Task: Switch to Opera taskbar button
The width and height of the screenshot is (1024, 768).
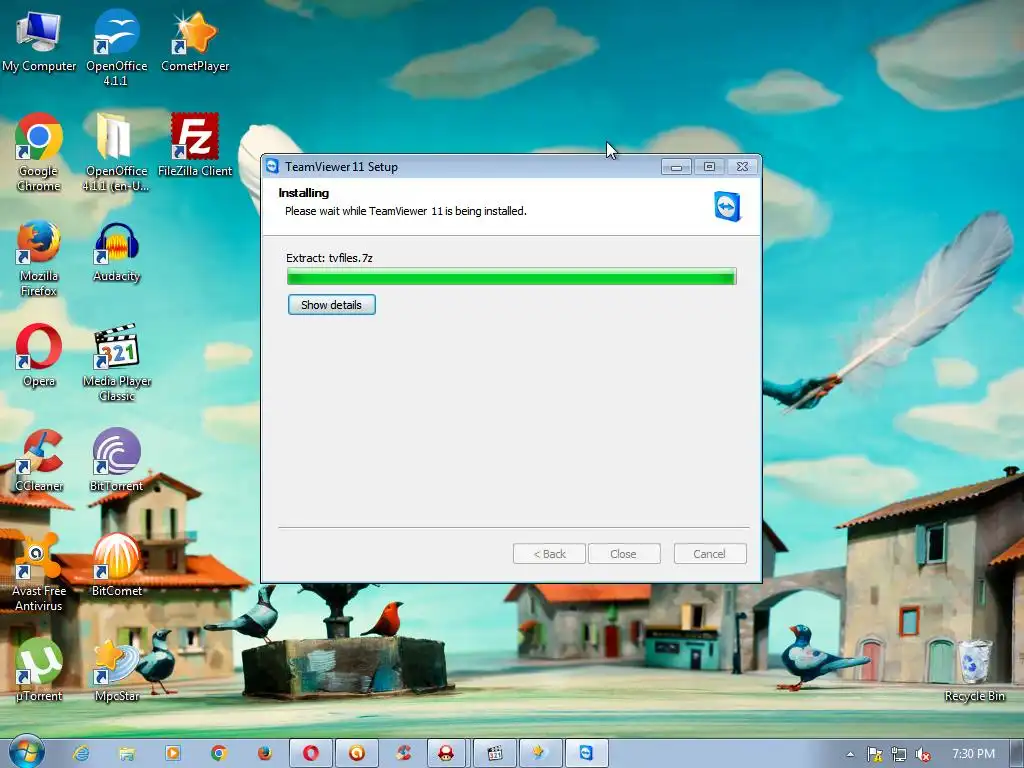Action: coord(311,754)
